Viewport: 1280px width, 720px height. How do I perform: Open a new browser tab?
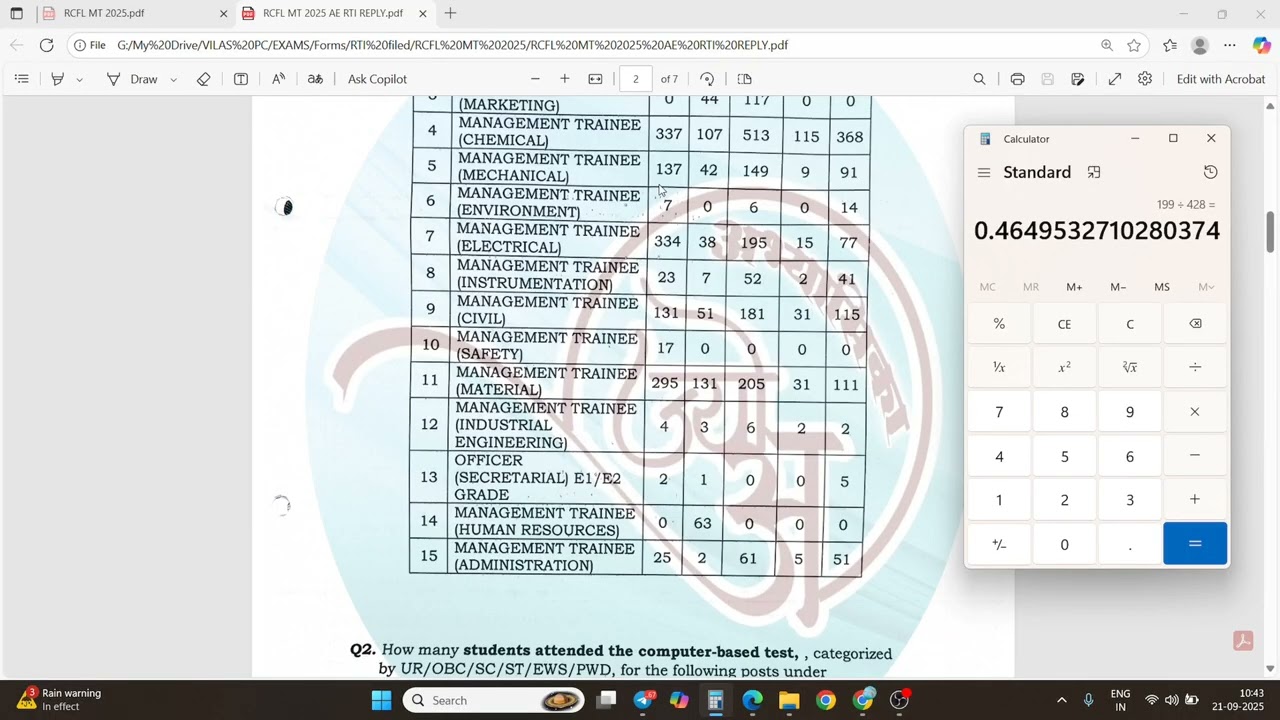click(x=451, y=13)
